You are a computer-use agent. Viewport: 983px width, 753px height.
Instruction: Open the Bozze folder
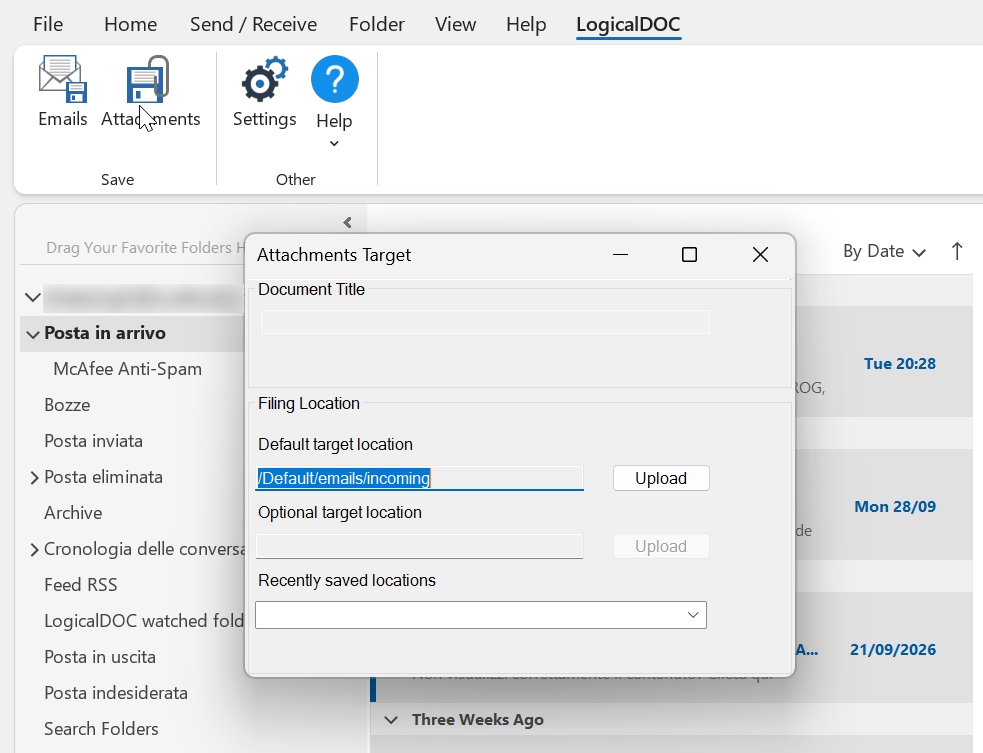click(x=67, y=405)
